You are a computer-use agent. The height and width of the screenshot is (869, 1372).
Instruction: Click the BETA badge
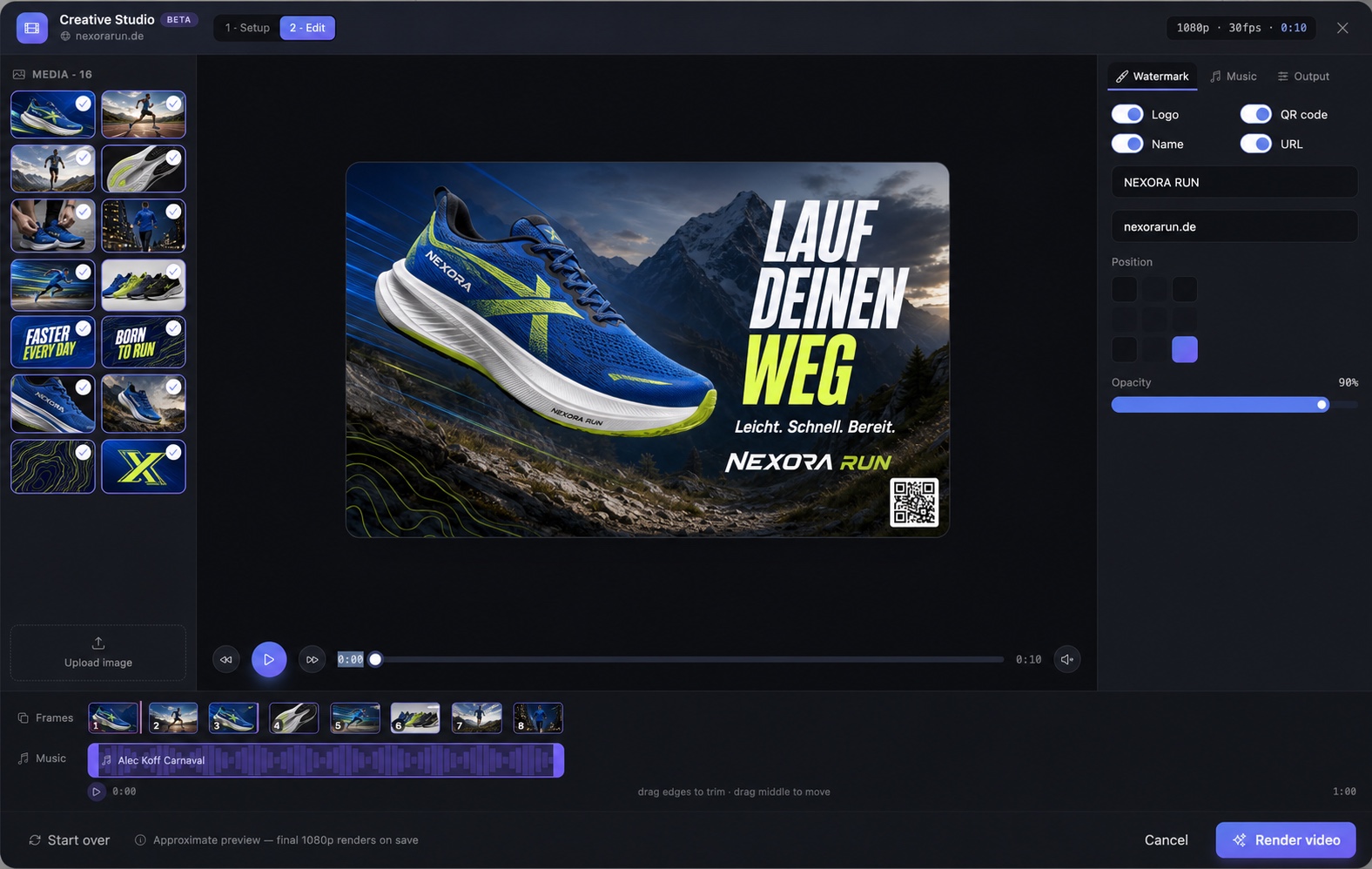click(x=179, y=20)
